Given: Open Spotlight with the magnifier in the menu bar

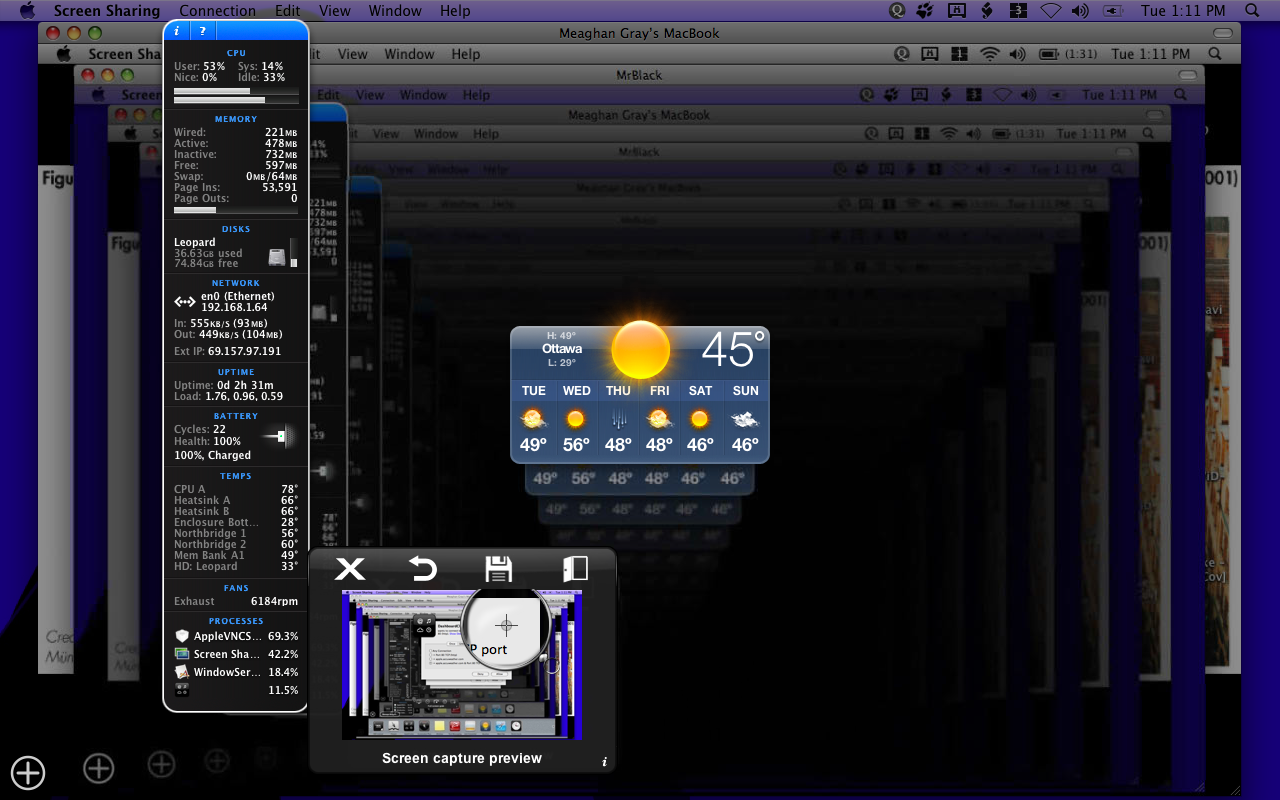Looking at the screenshot, I should [1251, 11].
